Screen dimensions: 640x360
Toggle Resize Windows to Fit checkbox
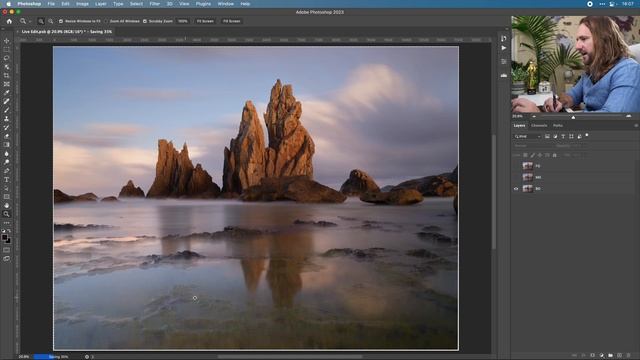[61, 21]
